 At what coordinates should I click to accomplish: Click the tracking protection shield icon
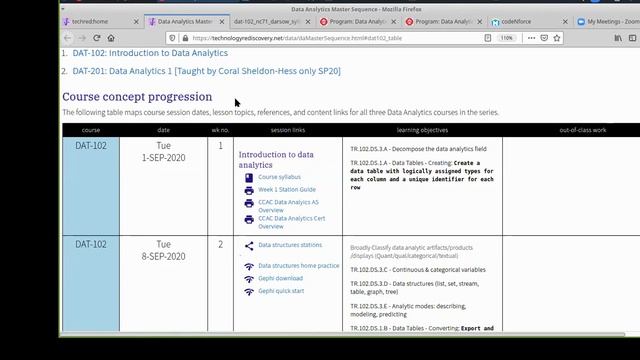172,38
